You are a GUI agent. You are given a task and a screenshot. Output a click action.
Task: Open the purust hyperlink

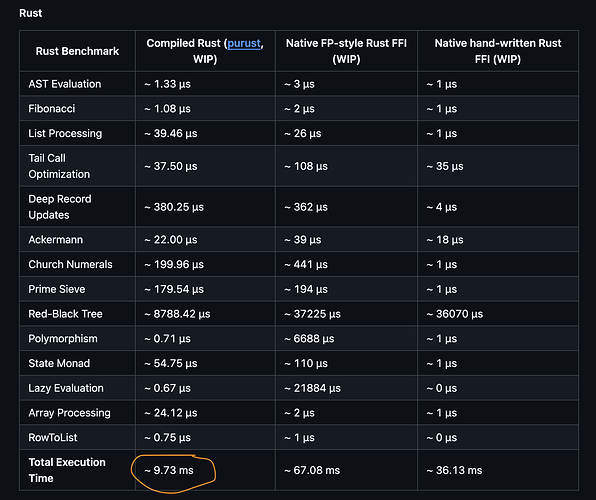click(x=244, y=43)
